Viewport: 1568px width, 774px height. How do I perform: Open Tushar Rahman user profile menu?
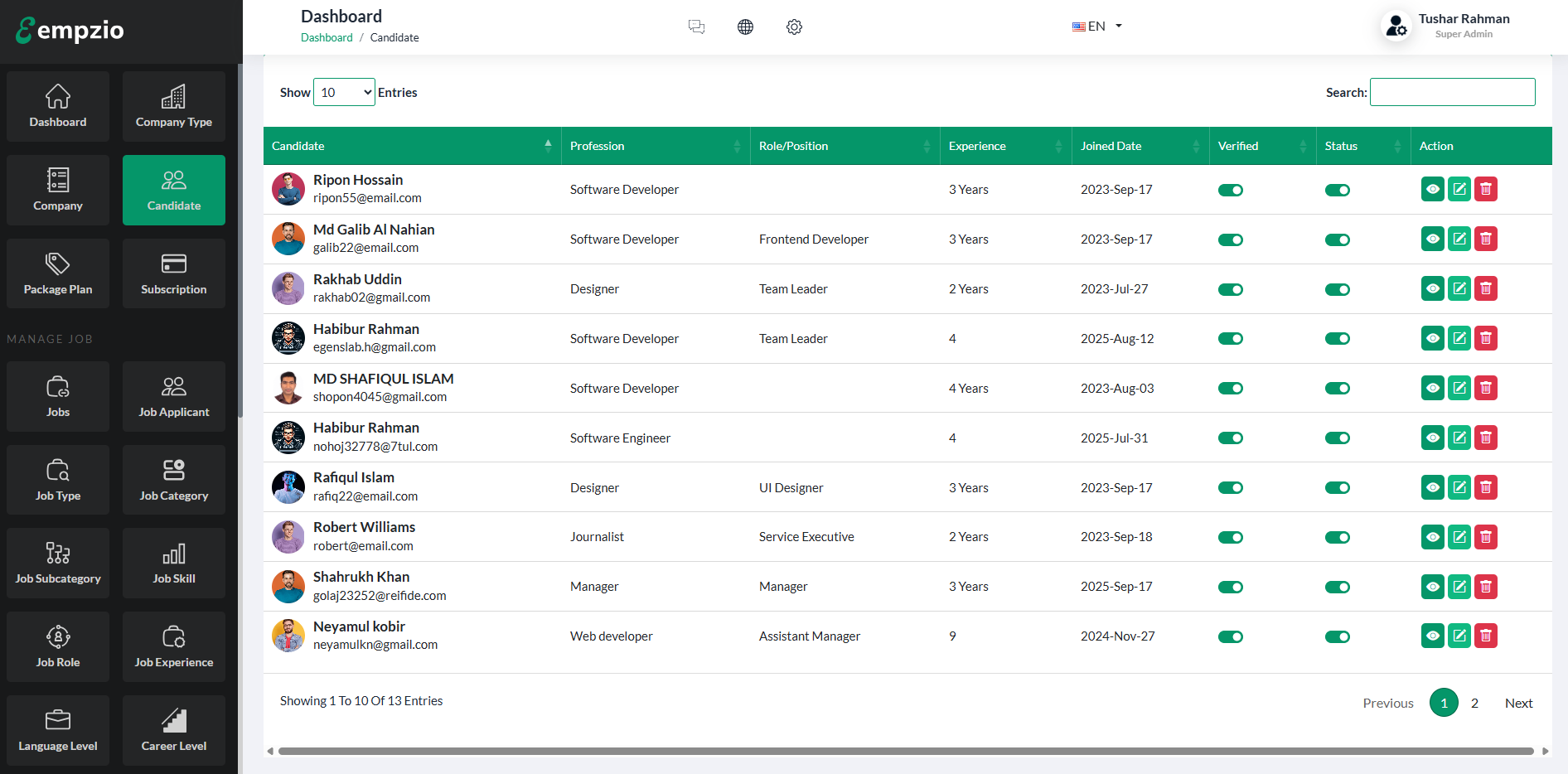tap(1446, 26)
